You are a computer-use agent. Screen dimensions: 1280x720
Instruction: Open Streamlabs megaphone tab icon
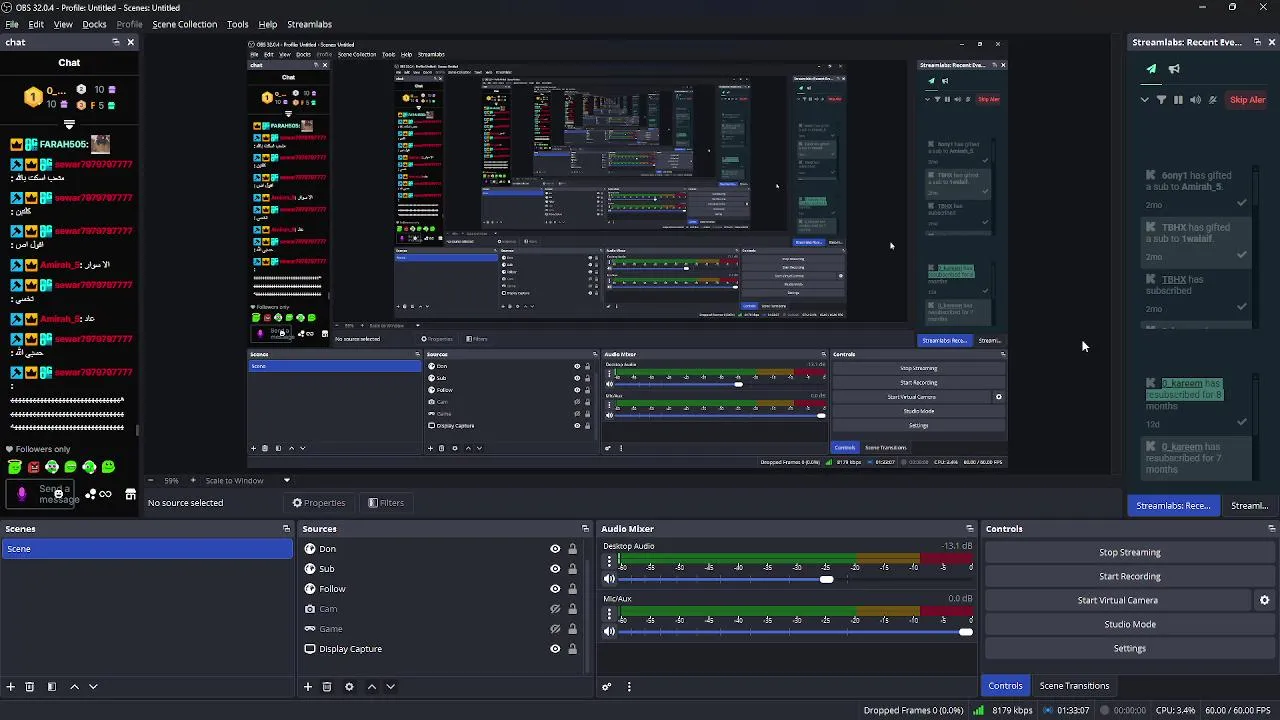coord(1174,69)
